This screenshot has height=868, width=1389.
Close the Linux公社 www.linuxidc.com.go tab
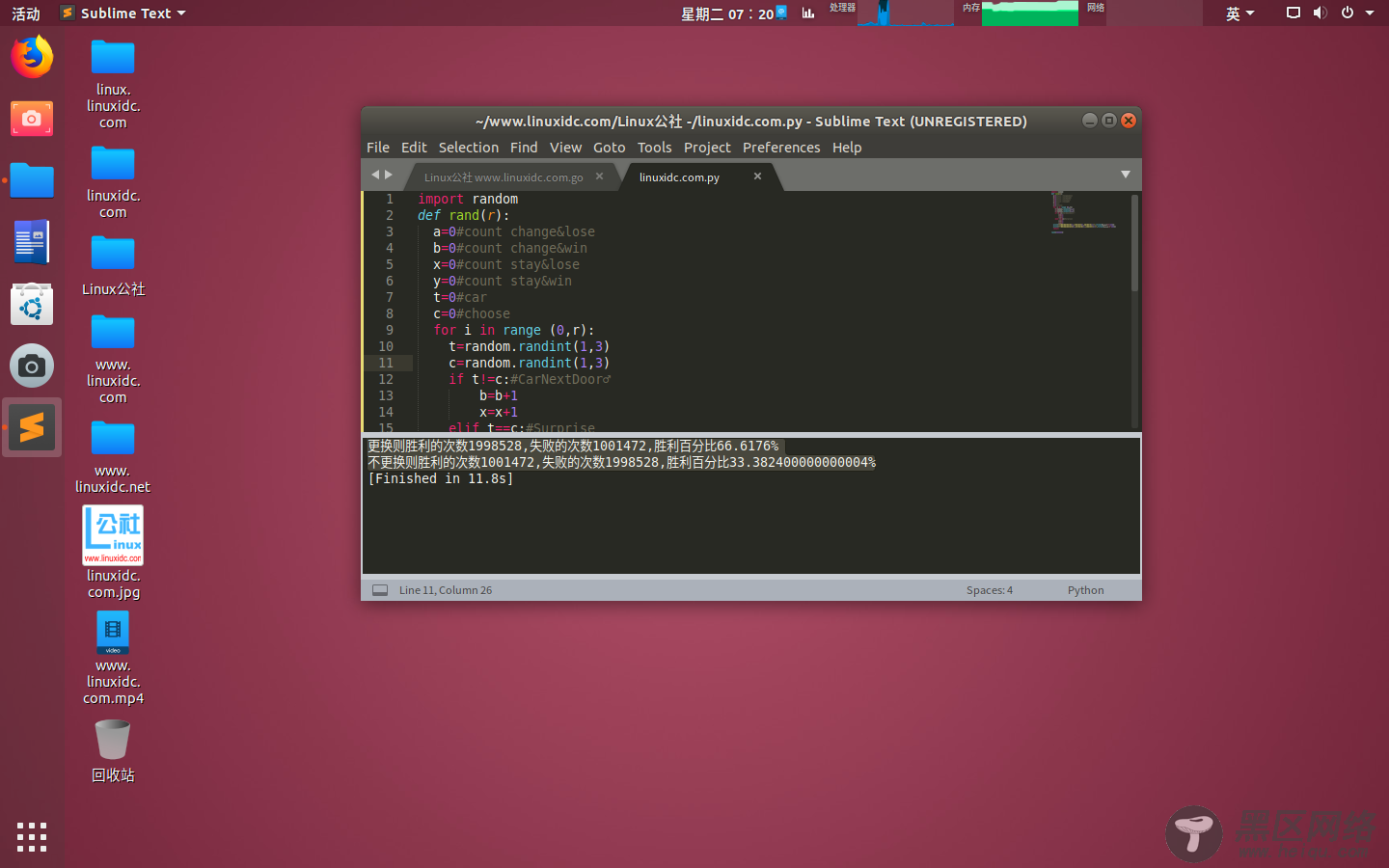point(599,176)
